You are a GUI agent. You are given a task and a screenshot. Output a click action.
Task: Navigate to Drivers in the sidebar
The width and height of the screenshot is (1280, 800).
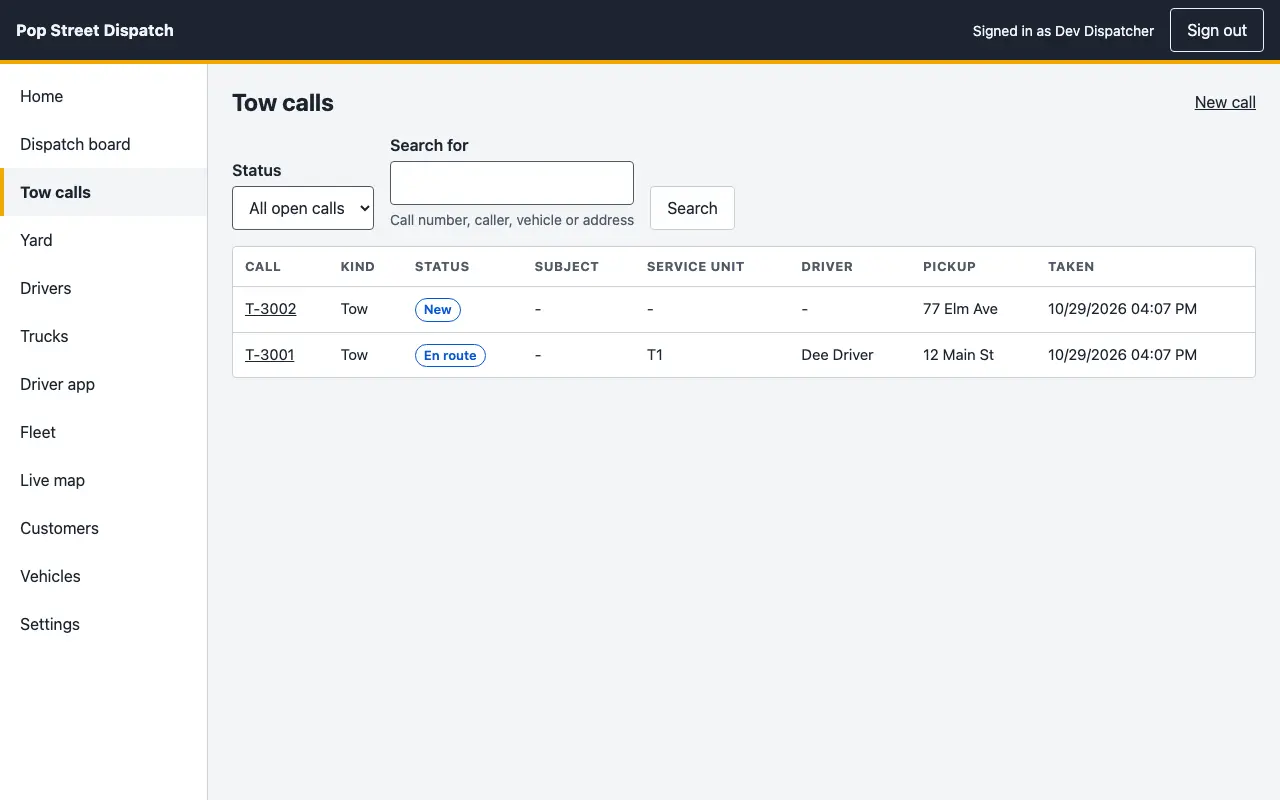(104, 288)
